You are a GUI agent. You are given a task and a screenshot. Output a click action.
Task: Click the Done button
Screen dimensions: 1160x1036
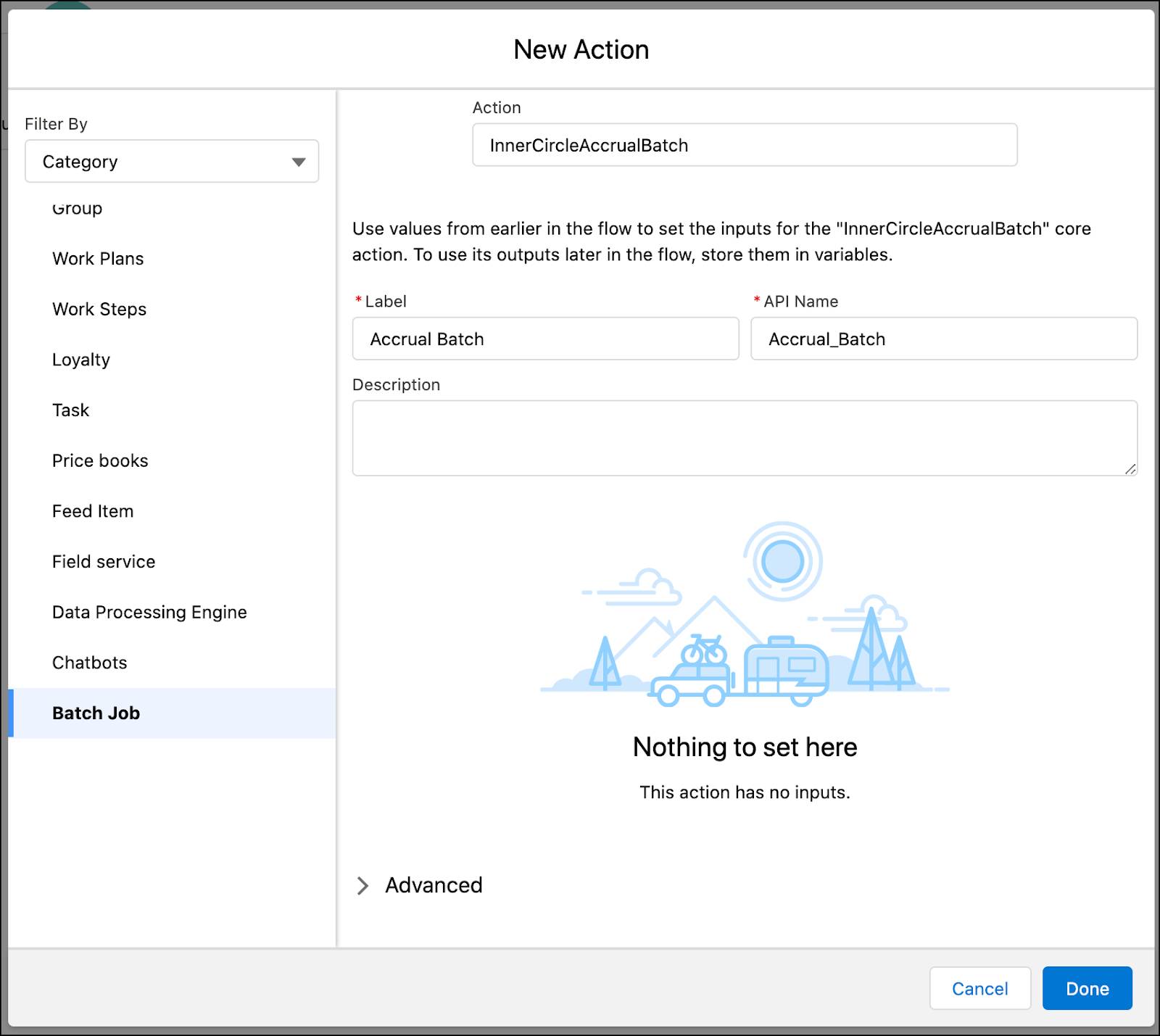1087,988
